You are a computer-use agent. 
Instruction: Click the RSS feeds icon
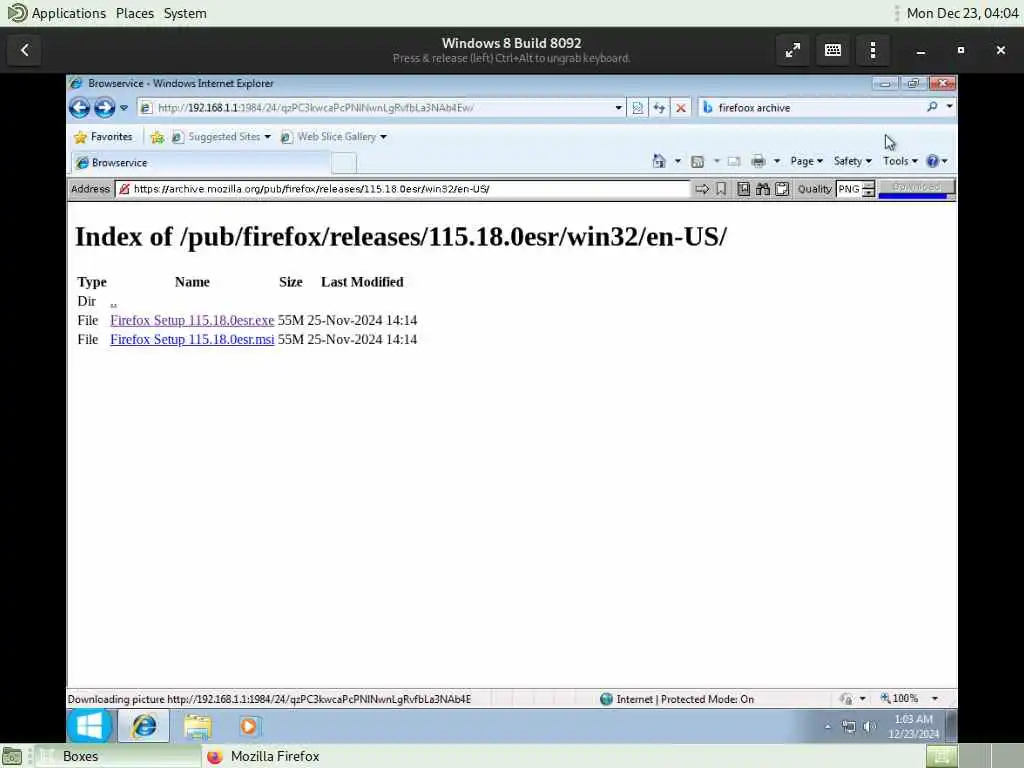tap(697, 161)
